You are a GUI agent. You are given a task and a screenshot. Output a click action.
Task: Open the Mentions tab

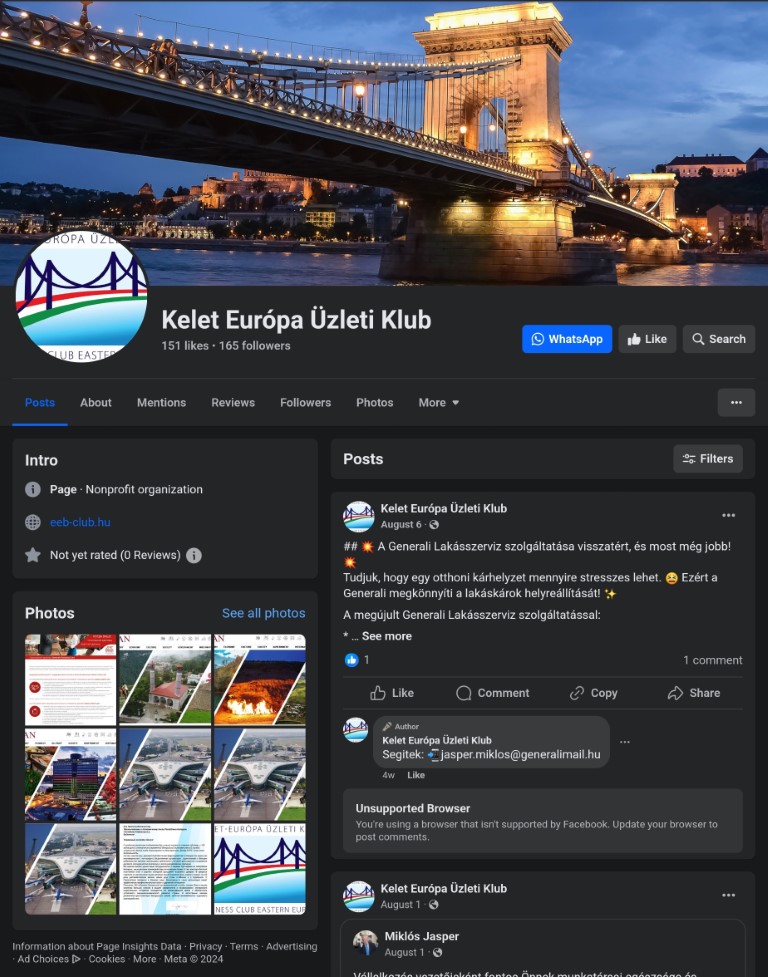(161, 403)
